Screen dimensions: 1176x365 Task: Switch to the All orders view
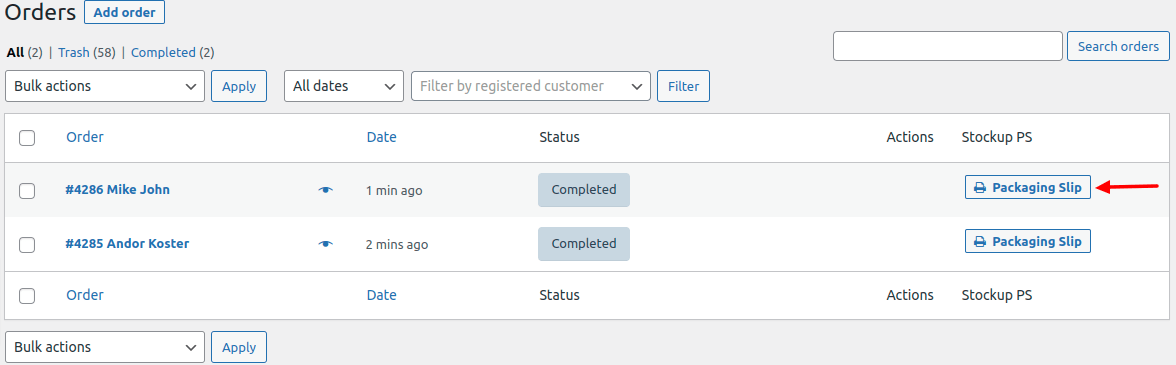click(x=15, y=52)
